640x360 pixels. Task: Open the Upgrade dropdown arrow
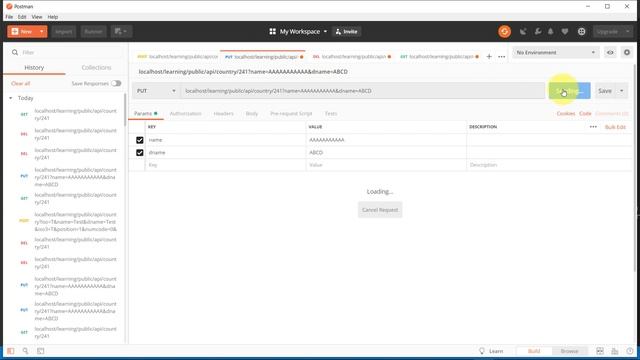[628, 31]
